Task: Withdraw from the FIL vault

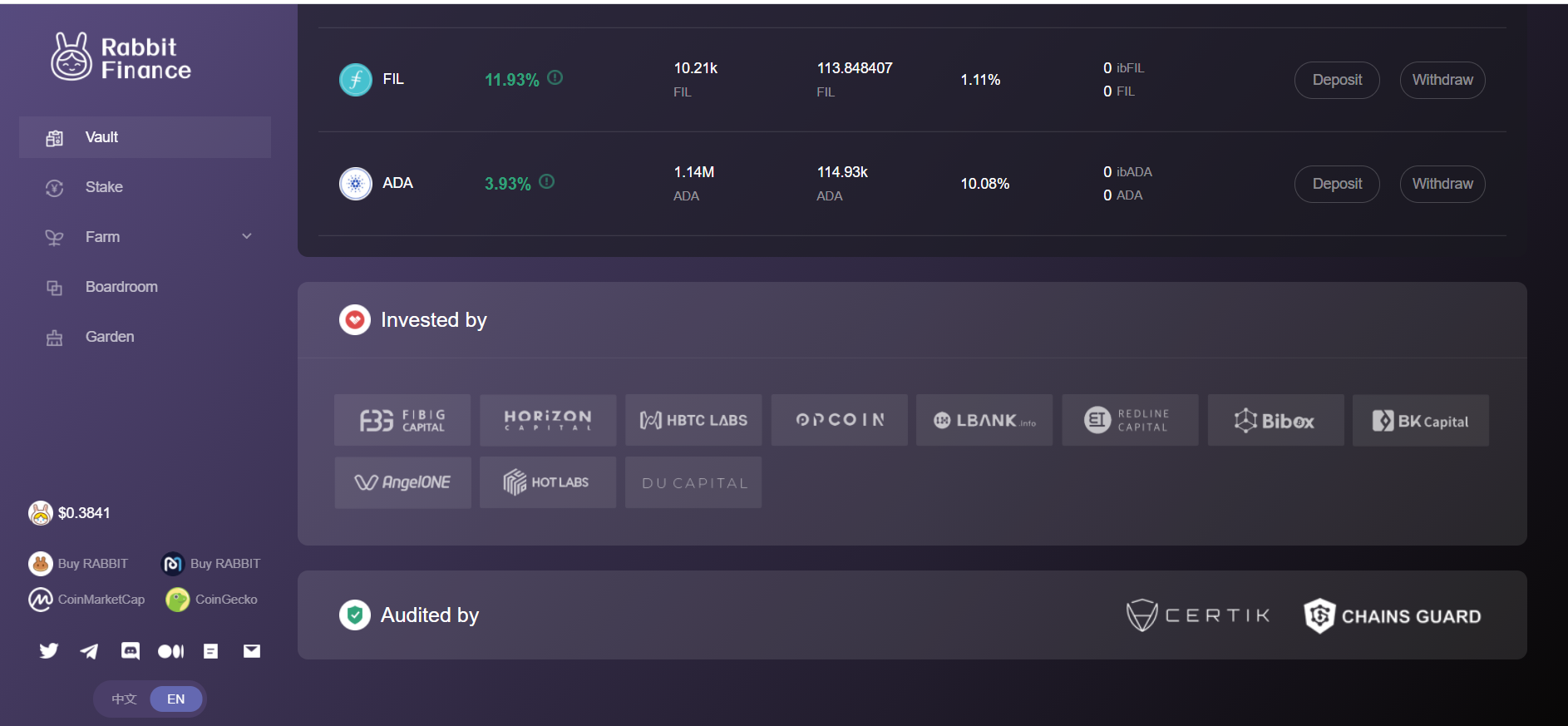Action: [1442, 80]
